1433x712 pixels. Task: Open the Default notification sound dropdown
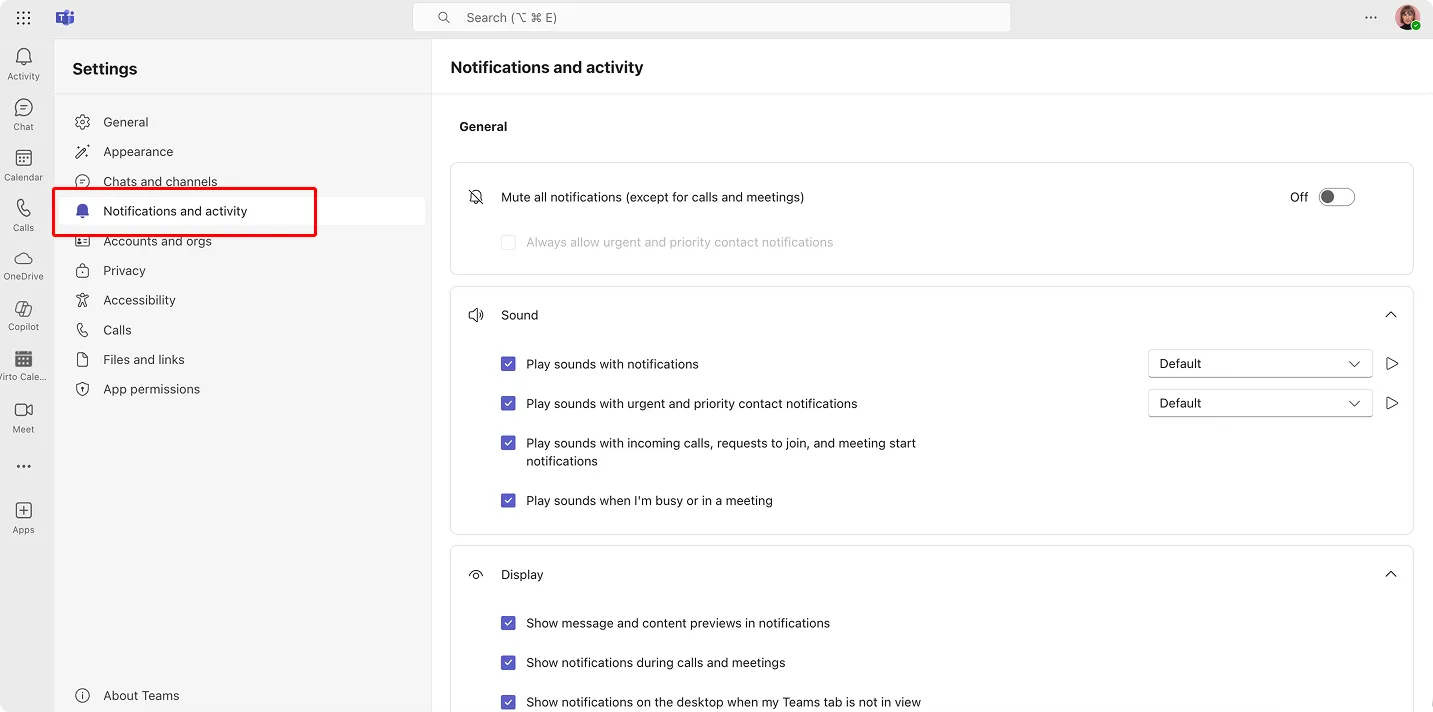[x=1259, y=363]
